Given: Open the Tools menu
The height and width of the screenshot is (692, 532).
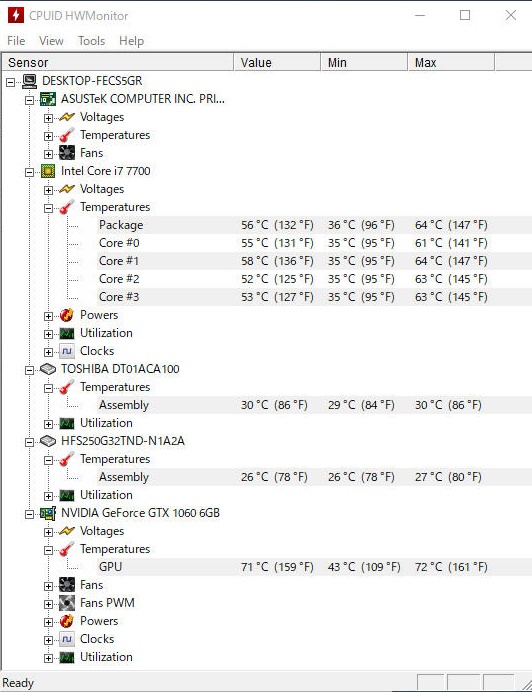Looking at the screenshot, I should point(91,41).
